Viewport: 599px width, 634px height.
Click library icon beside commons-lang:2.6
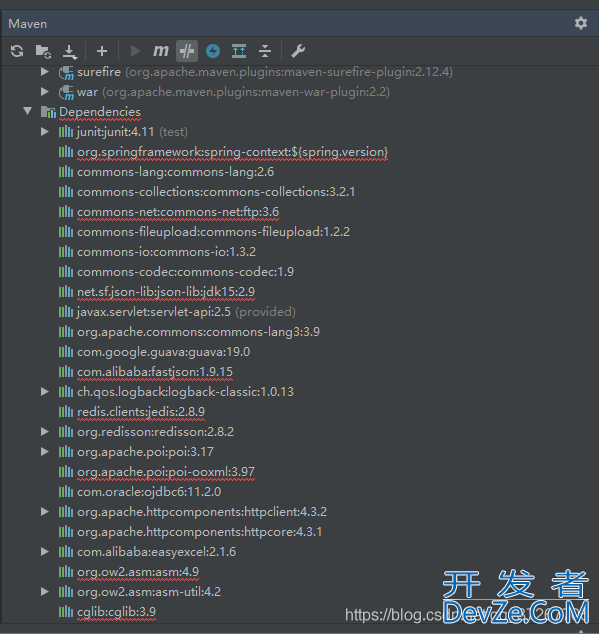point(66,171)
